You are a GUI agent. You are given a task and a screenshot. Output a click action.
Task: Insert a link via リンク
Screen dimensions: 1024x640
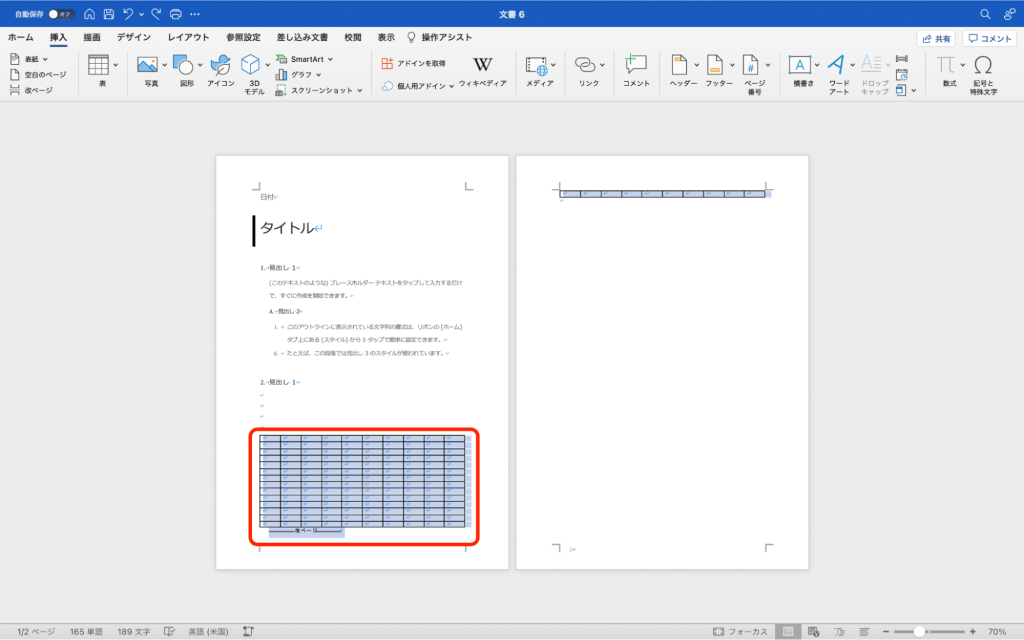tap(584, 65)
